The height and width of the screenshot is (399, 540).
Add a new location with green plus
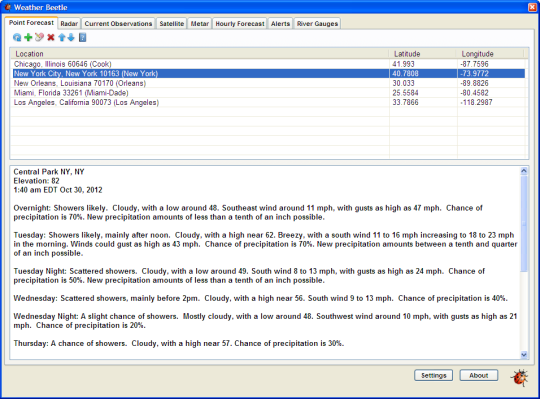(x=28, y=37)
